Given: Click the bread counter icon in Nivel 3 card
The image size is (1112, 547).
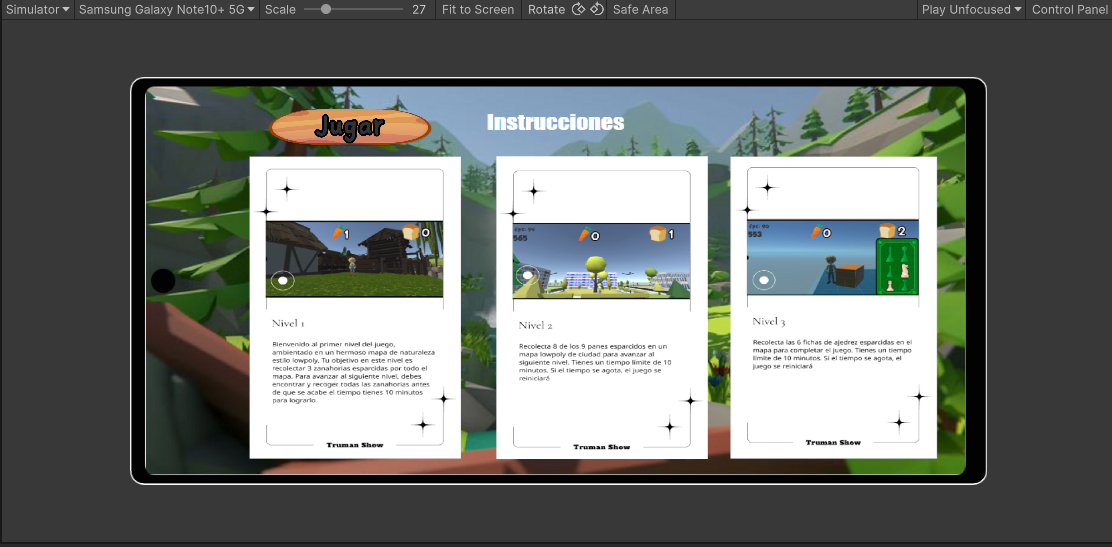Looking at the screenshot, I should (887, 231).
